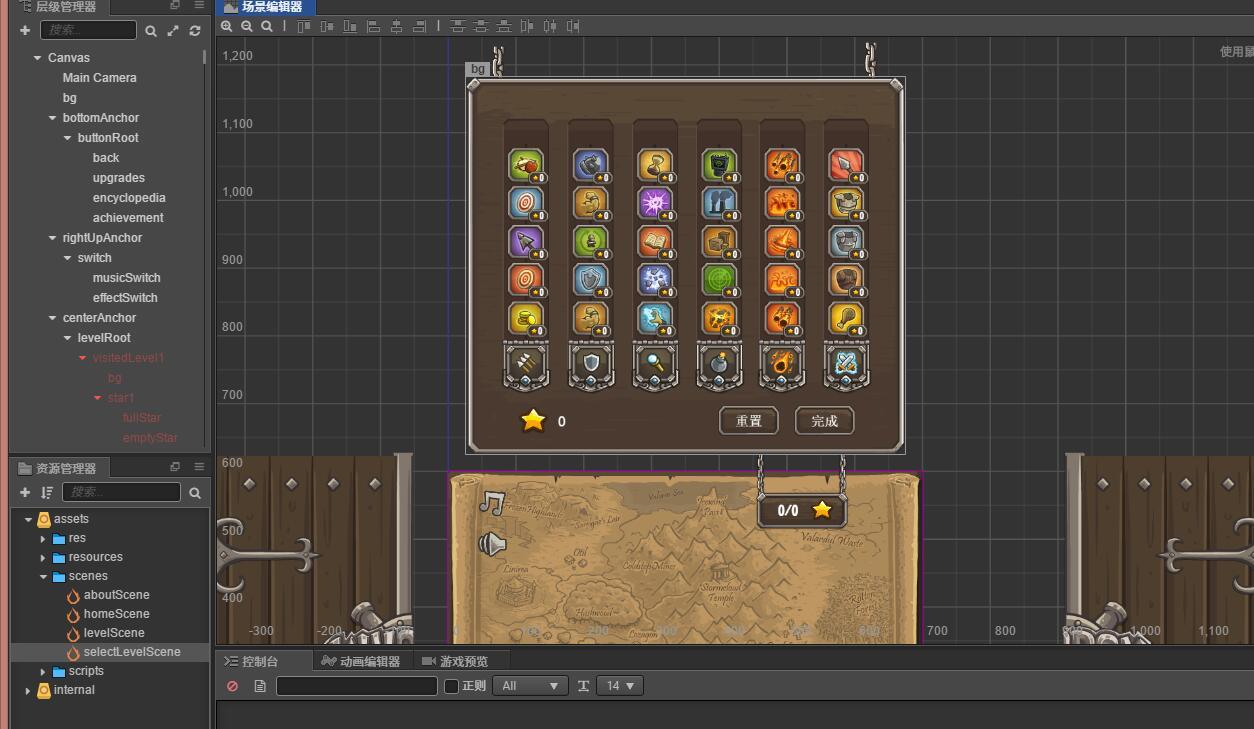
Task: Click the console filter text field
Action: [356, 686]
